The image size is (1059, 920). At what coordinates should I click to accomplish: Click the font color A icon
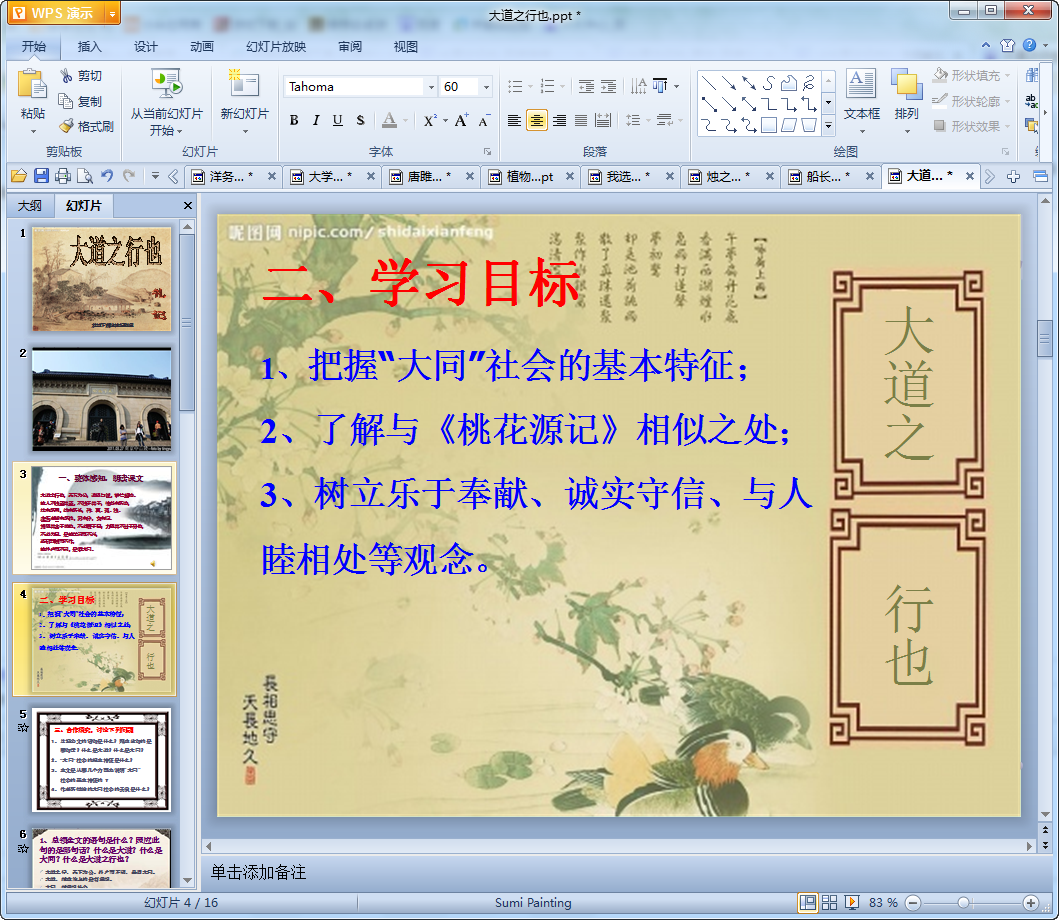[x=389, y=120]
